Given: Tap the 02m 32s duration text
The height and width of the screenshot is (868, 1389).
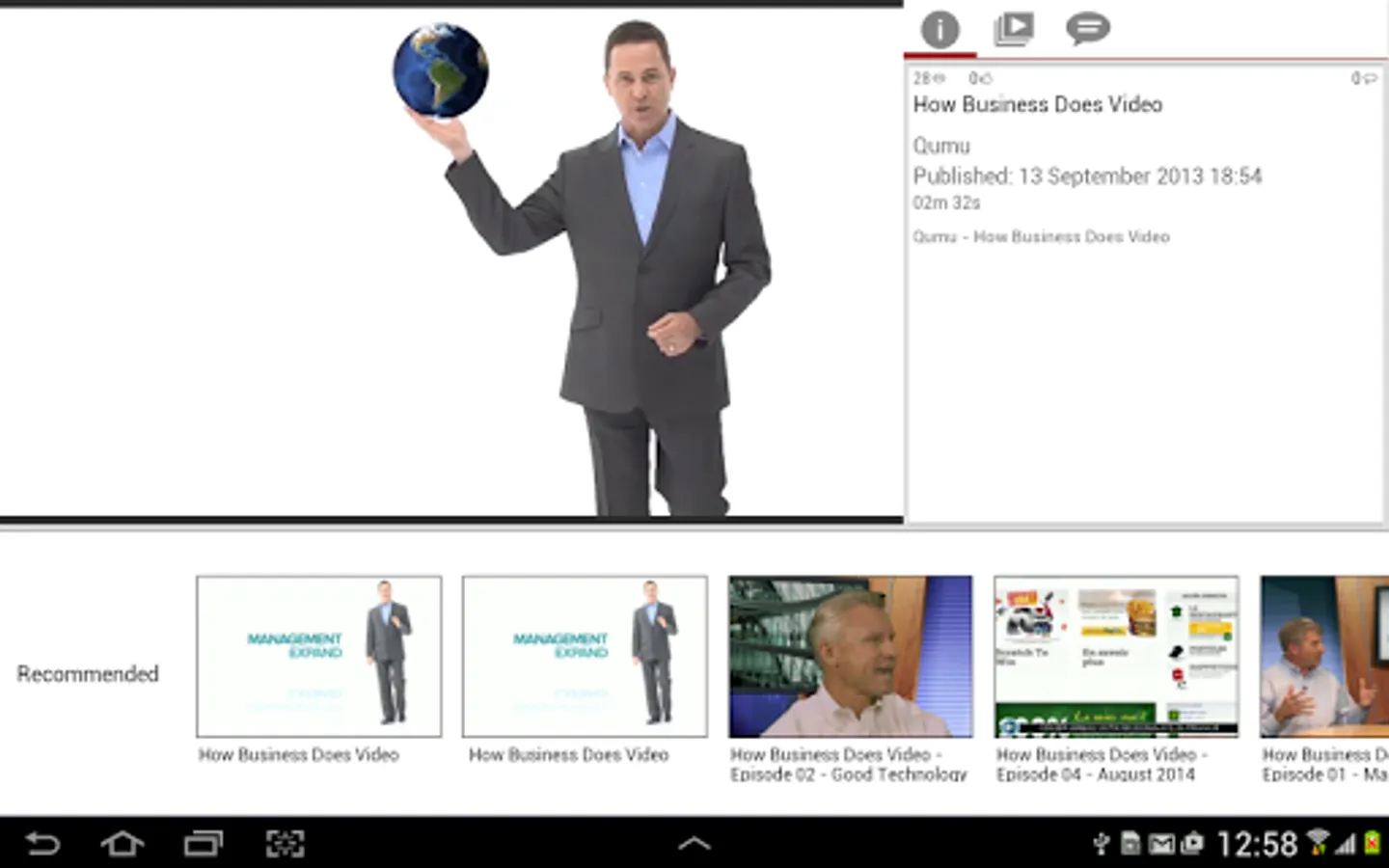Looking at the screenshot, I should [x=946, y=203].
